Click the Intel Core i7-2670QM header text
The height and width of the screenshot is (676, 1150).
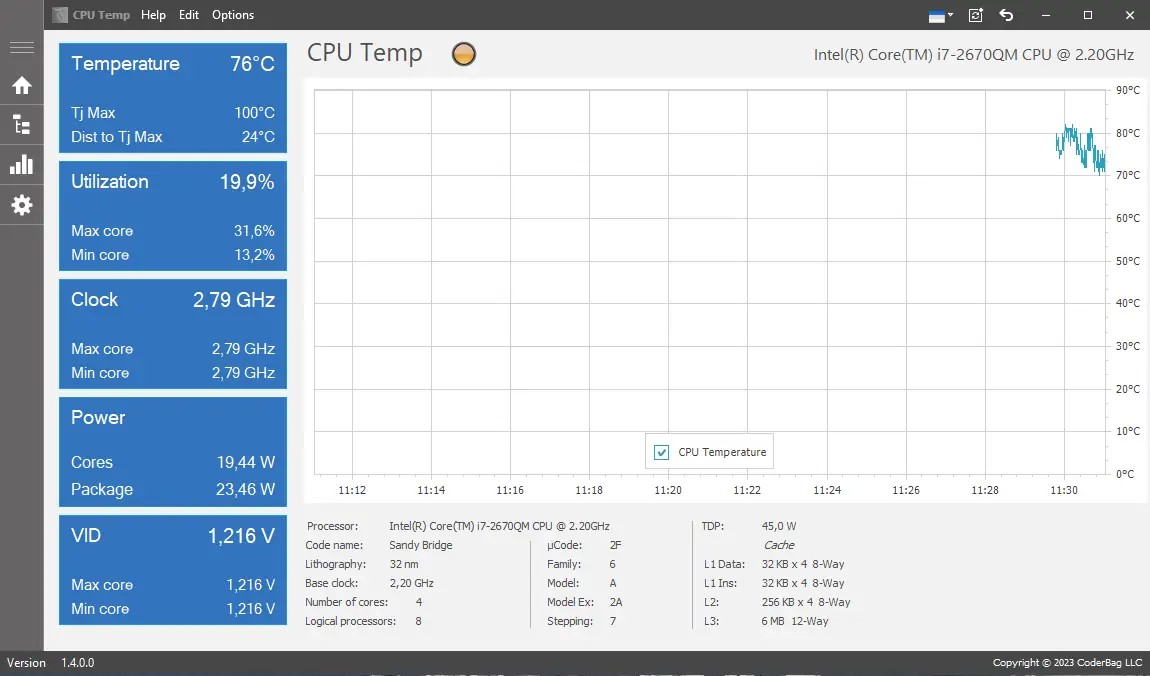click(x=973, y=54)
